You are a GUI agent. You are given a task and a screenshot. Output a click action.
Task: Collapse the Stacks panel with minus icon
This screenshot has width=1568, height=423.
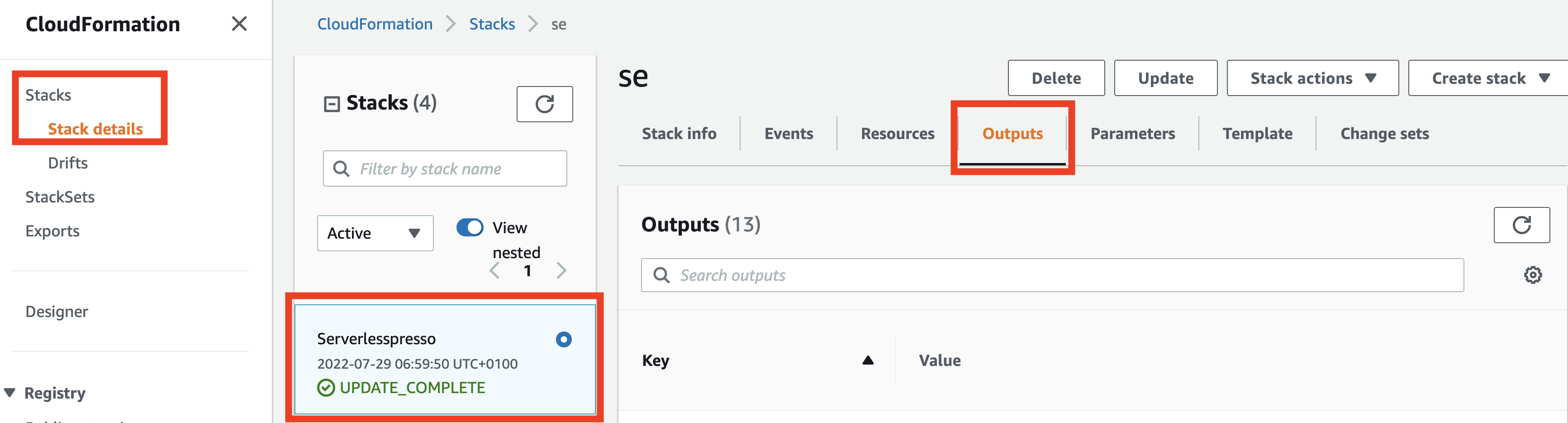point(332,104)
